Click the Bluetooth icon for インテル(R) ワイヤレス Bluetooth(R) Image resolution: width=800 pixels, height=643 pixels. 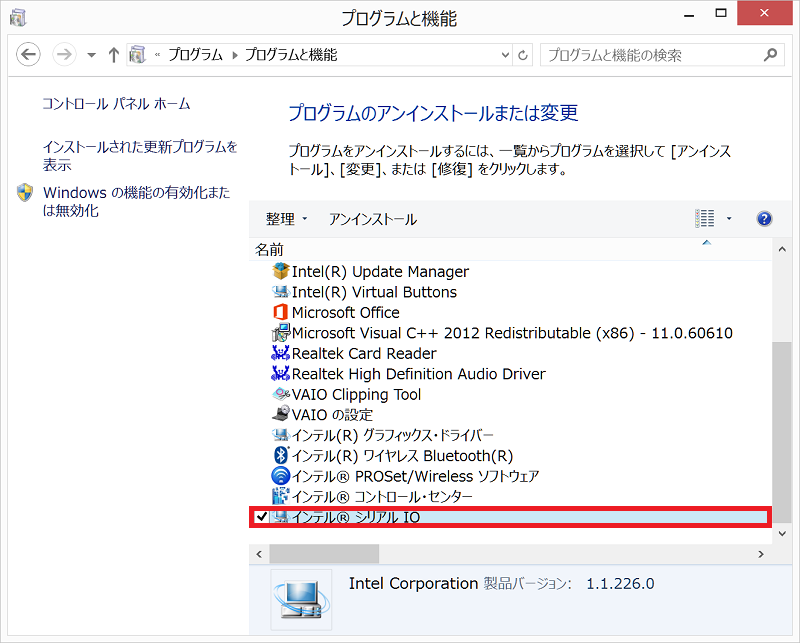[281, 455]
